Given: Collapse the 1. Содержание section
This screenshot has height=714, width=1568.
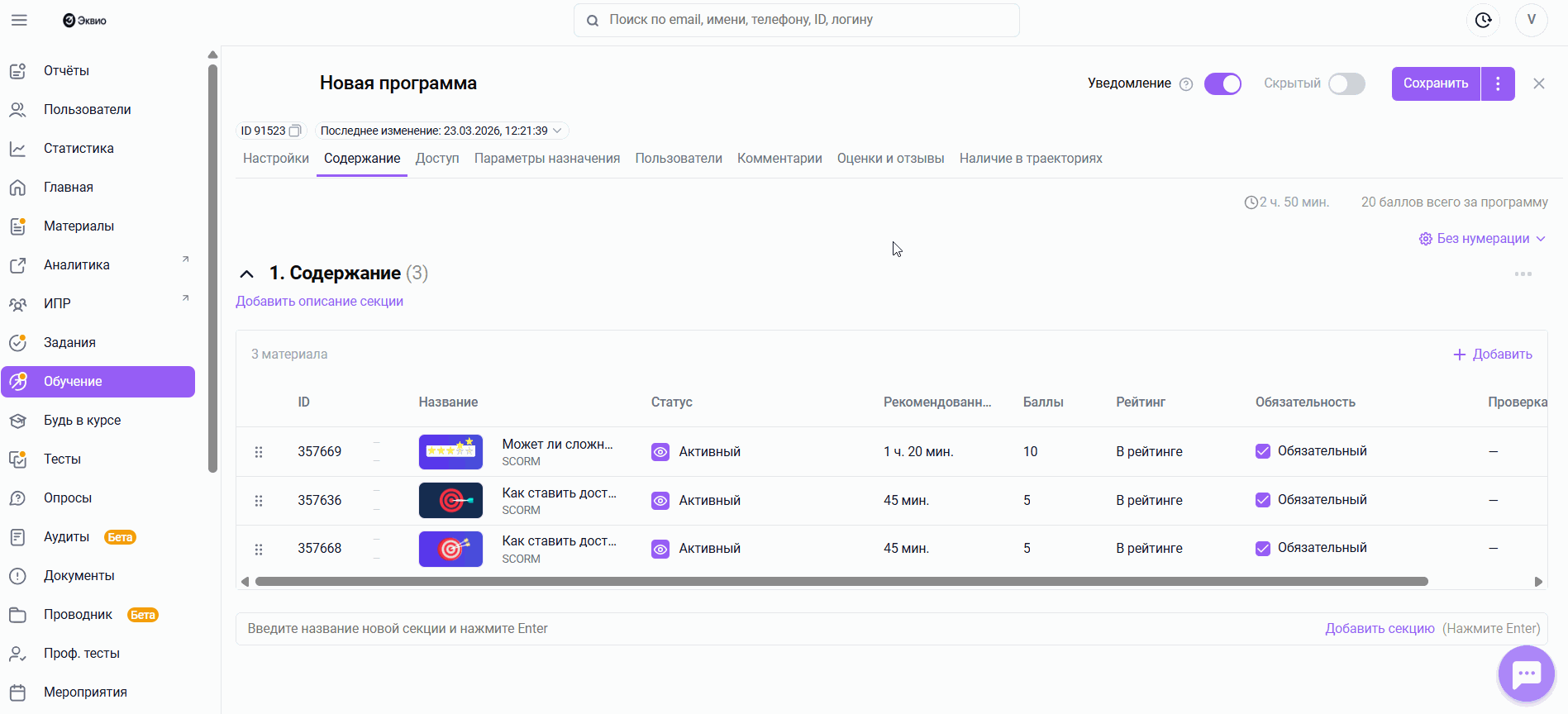Looking at the screenshot, I should click(246, 274).
